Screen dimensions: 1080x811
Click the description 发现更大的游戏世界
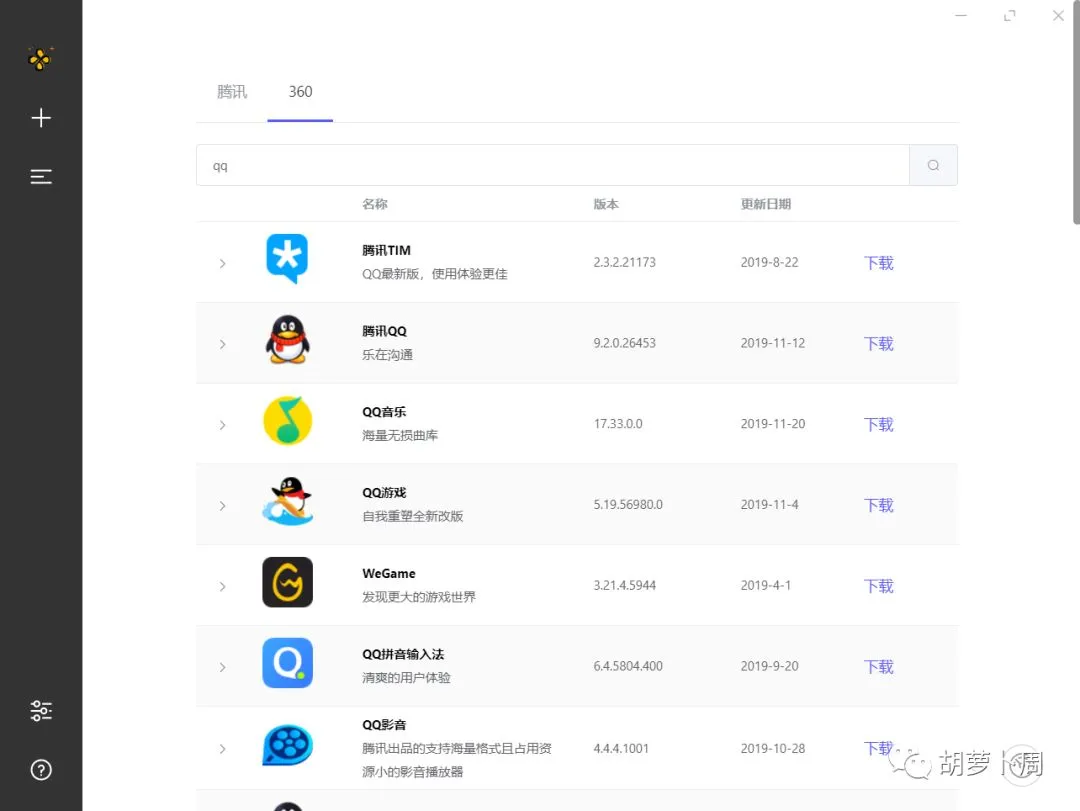coord(419,597)
